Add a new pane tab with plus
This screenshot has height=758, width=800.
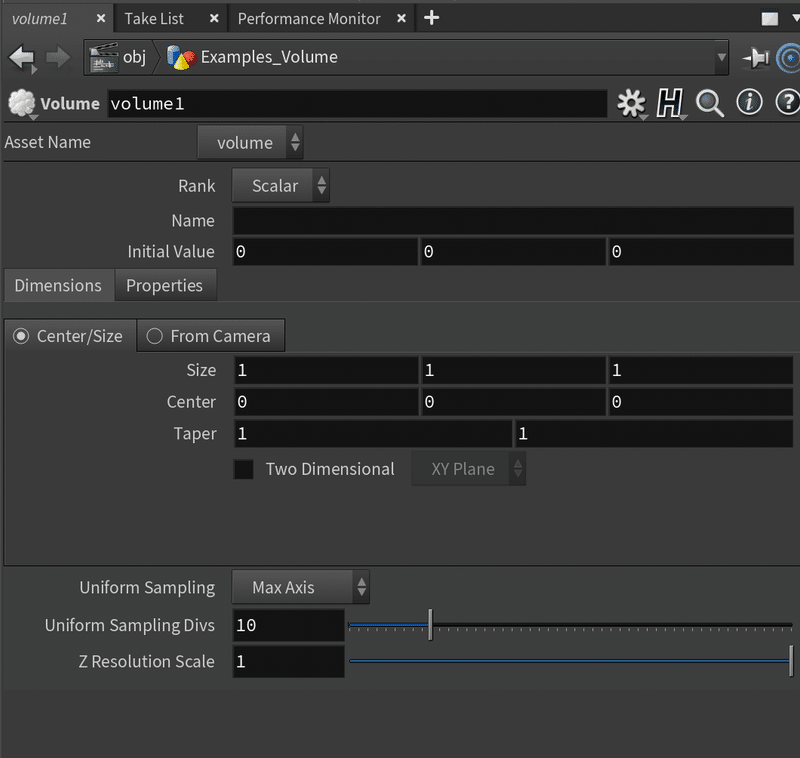click(432, 18)
